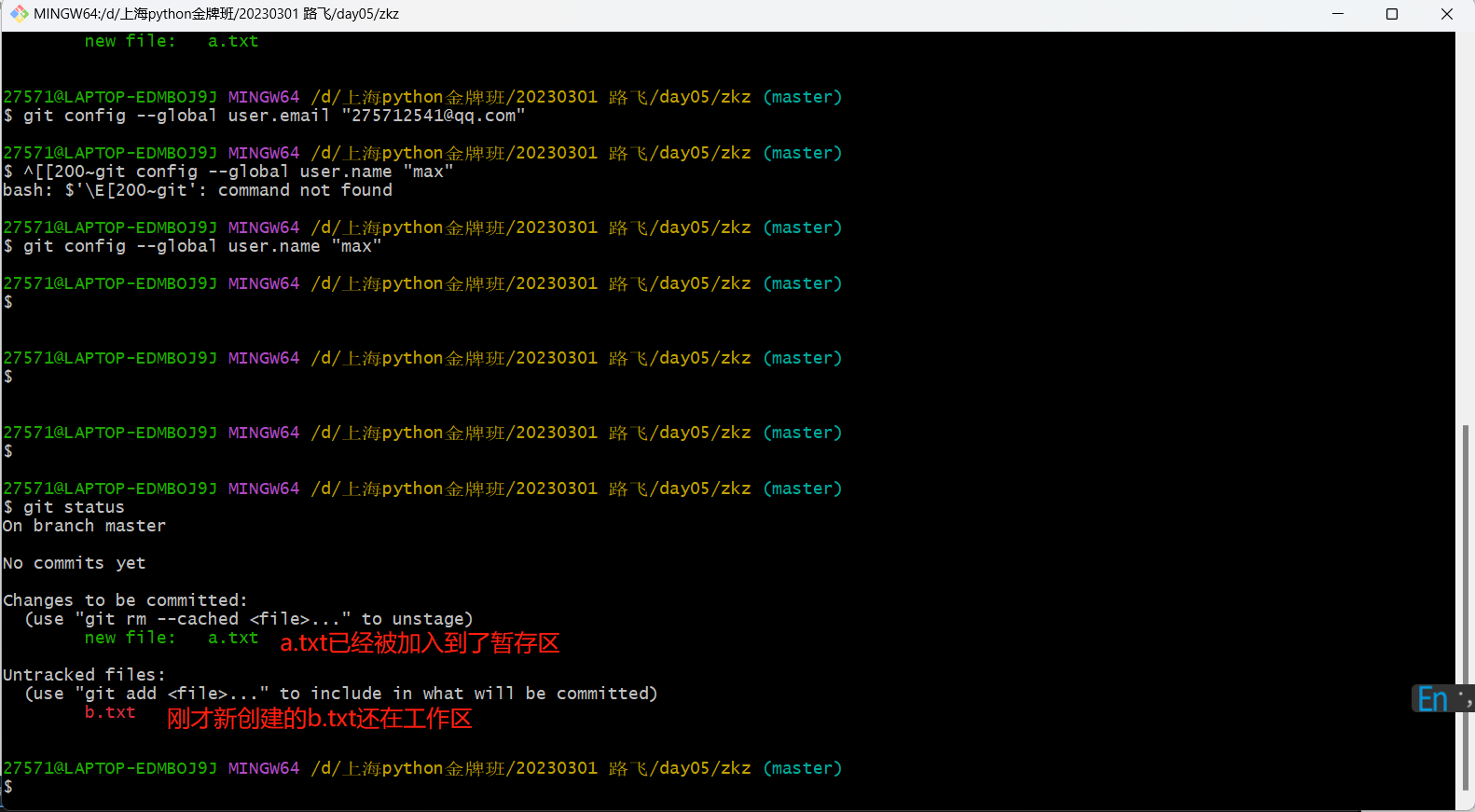Click the 'Untracked files:' line
The width and height of the screenshot is (1475, 812).
(x=84, y=675)
